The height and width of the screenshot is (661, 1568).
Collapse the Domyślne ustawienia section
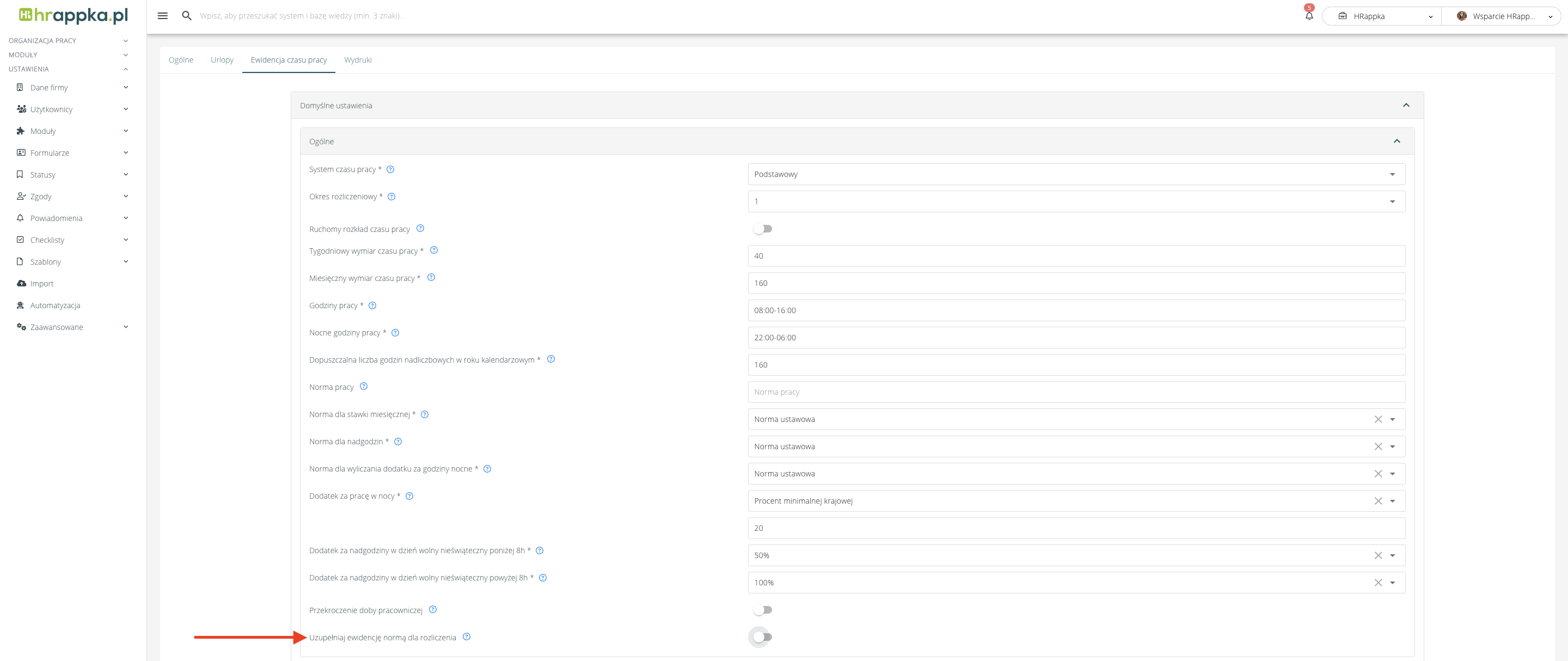pos(1405,105)
